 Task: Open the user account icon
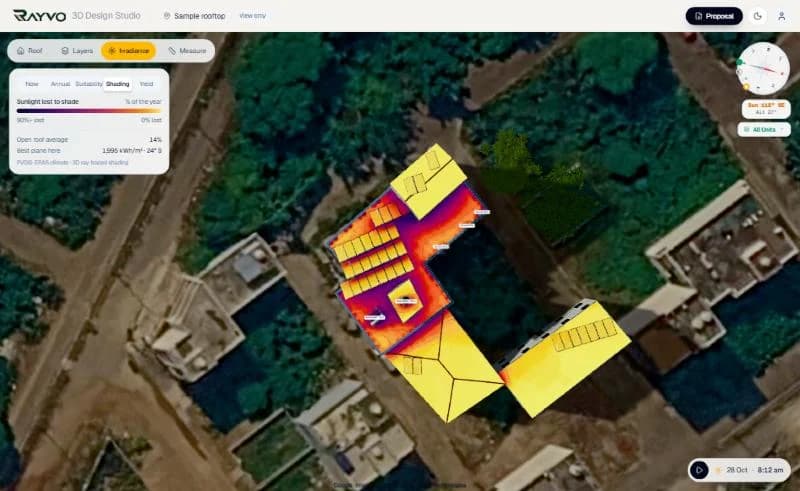(781, 16)
